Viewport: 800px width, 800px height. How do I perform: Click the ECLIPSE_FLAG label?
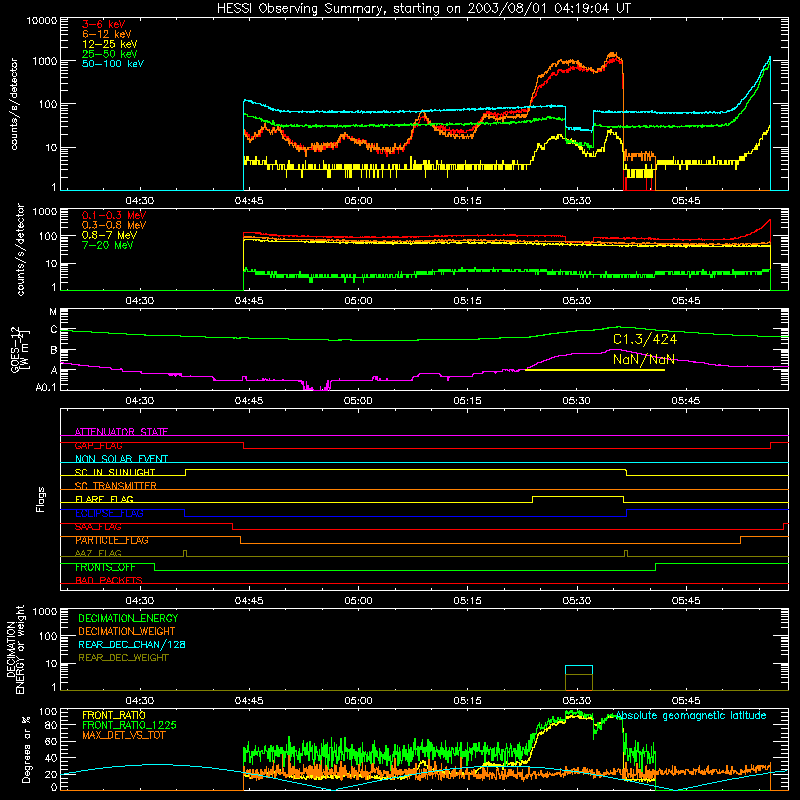pos(109,513)
